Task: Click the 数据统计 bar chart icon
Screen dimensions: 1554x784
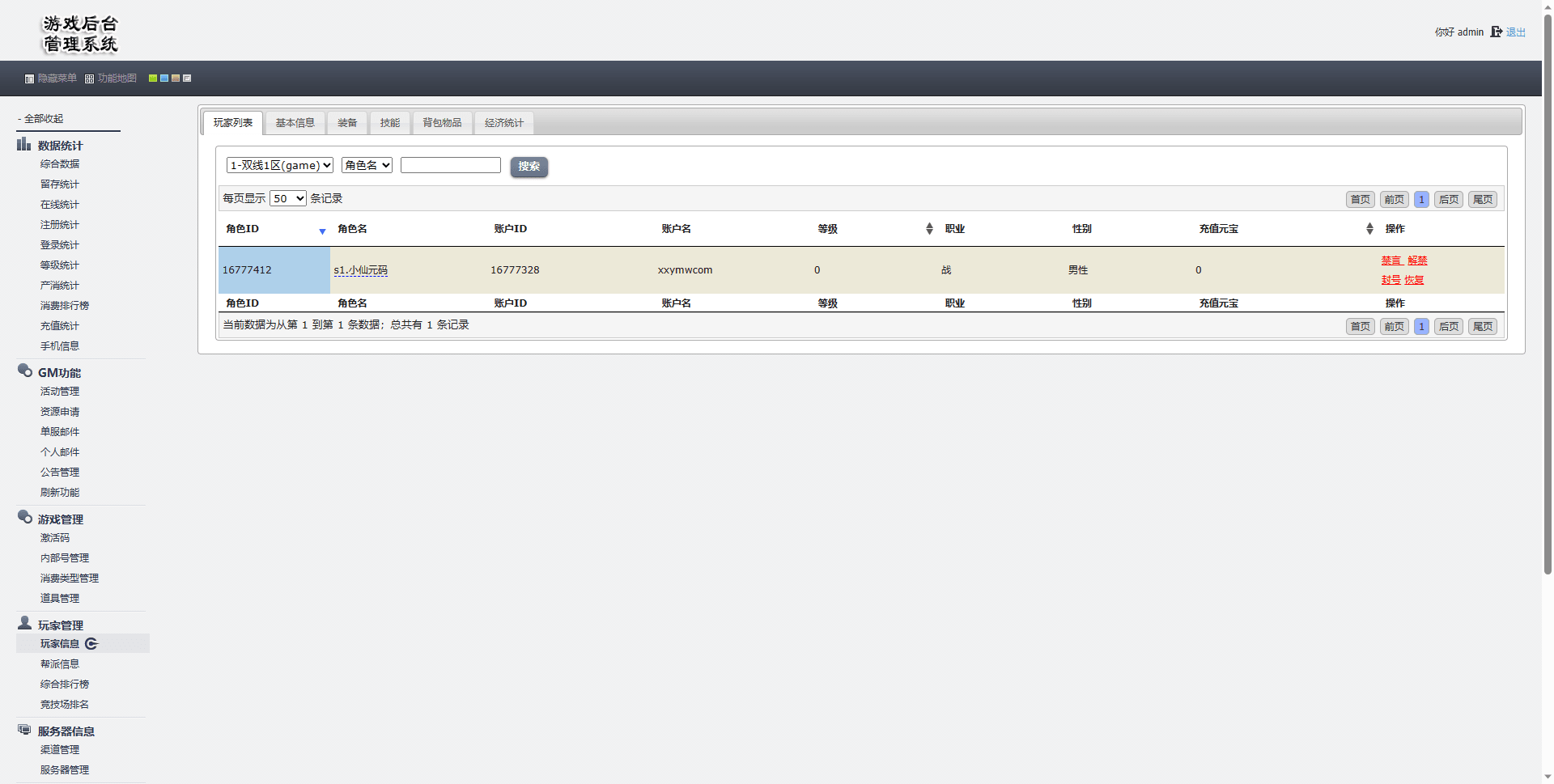Action: pos(24,145)
